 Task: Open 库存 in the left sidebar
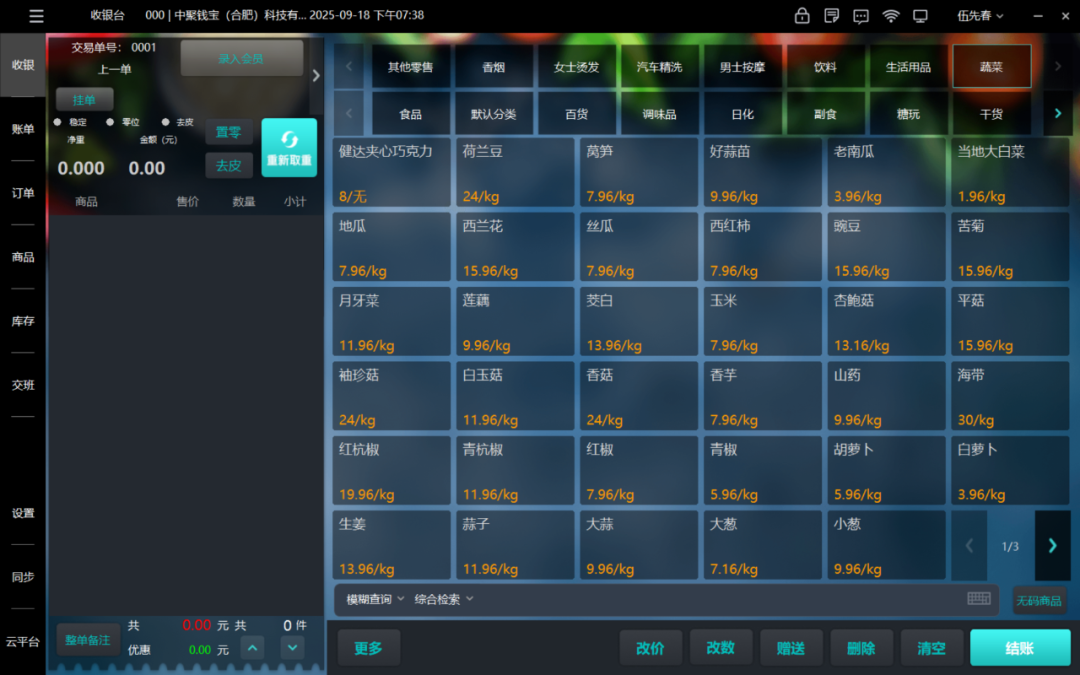pos(23,321)
